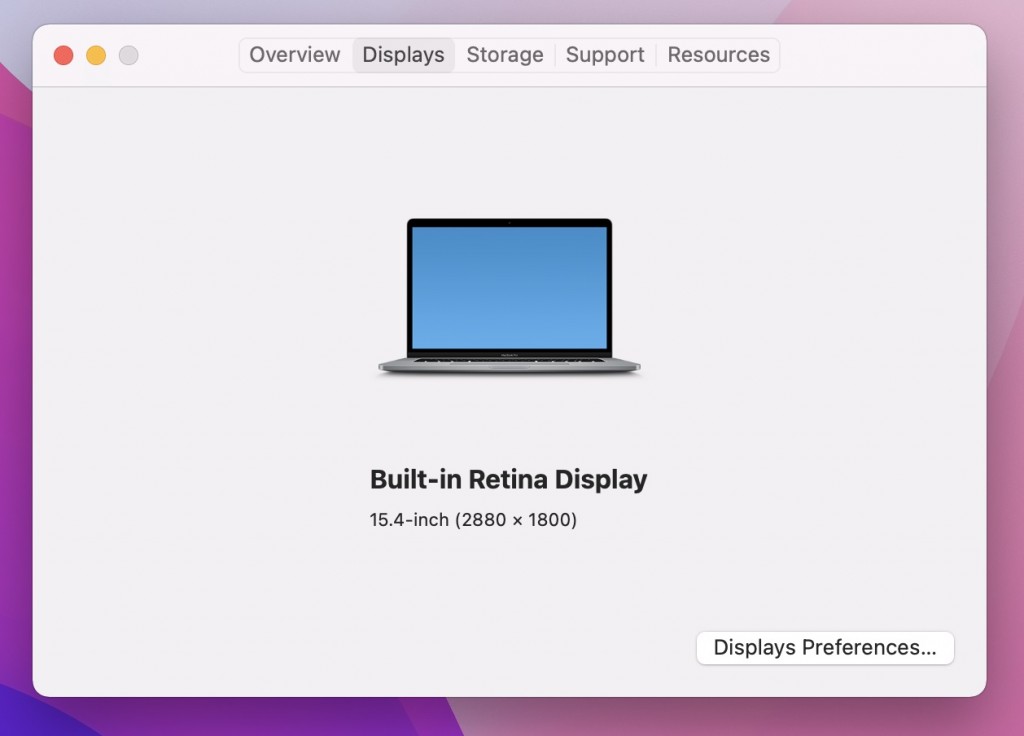This screenshot has width=1024, height=736.
Task: Close the About This Mac window
Action: click(x=63, y=56)
